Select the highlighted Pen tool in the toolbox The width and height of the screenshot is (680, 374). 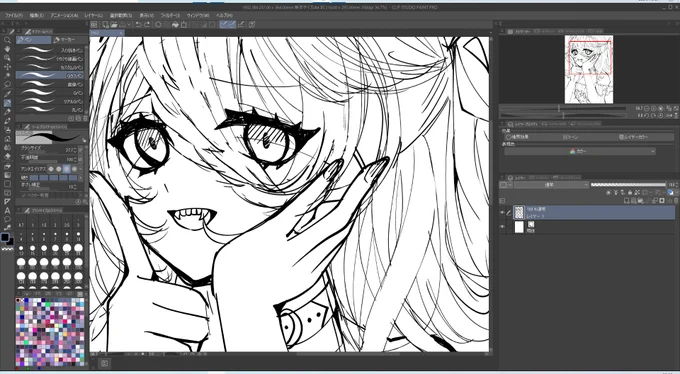(7, 103)
